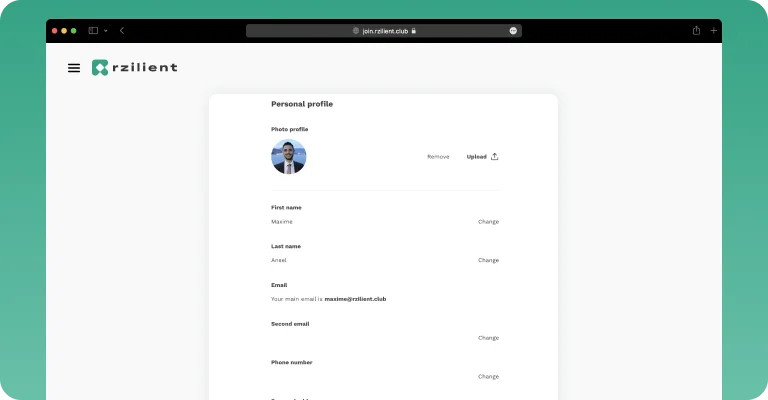Click the upload arrow icon
Image resolution: width=768 pixels, height=400 pixels.
(495, 157)
